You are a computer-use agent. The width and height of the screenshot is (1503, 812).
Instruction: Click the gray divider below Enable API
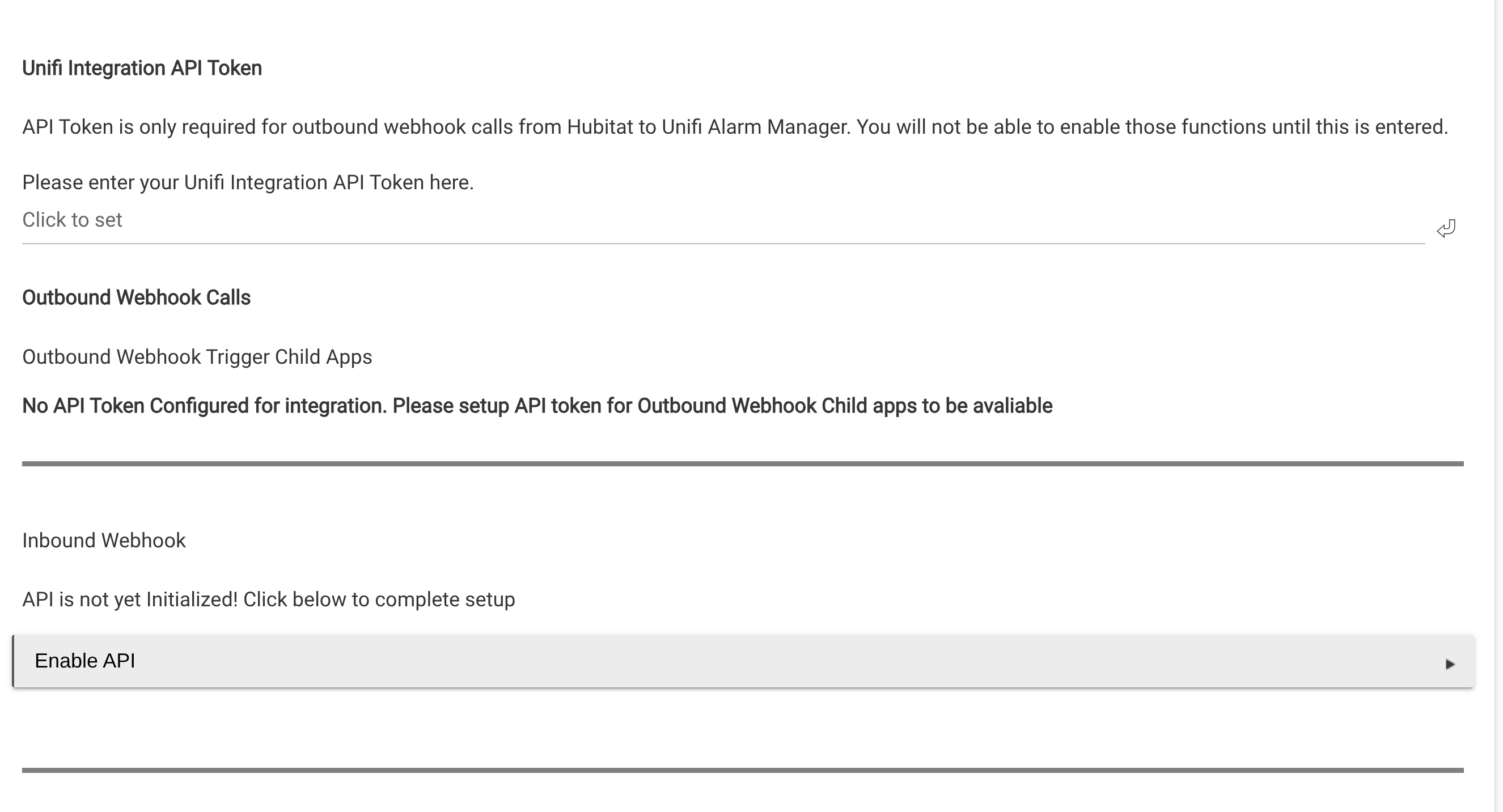(x=743, y=770)
